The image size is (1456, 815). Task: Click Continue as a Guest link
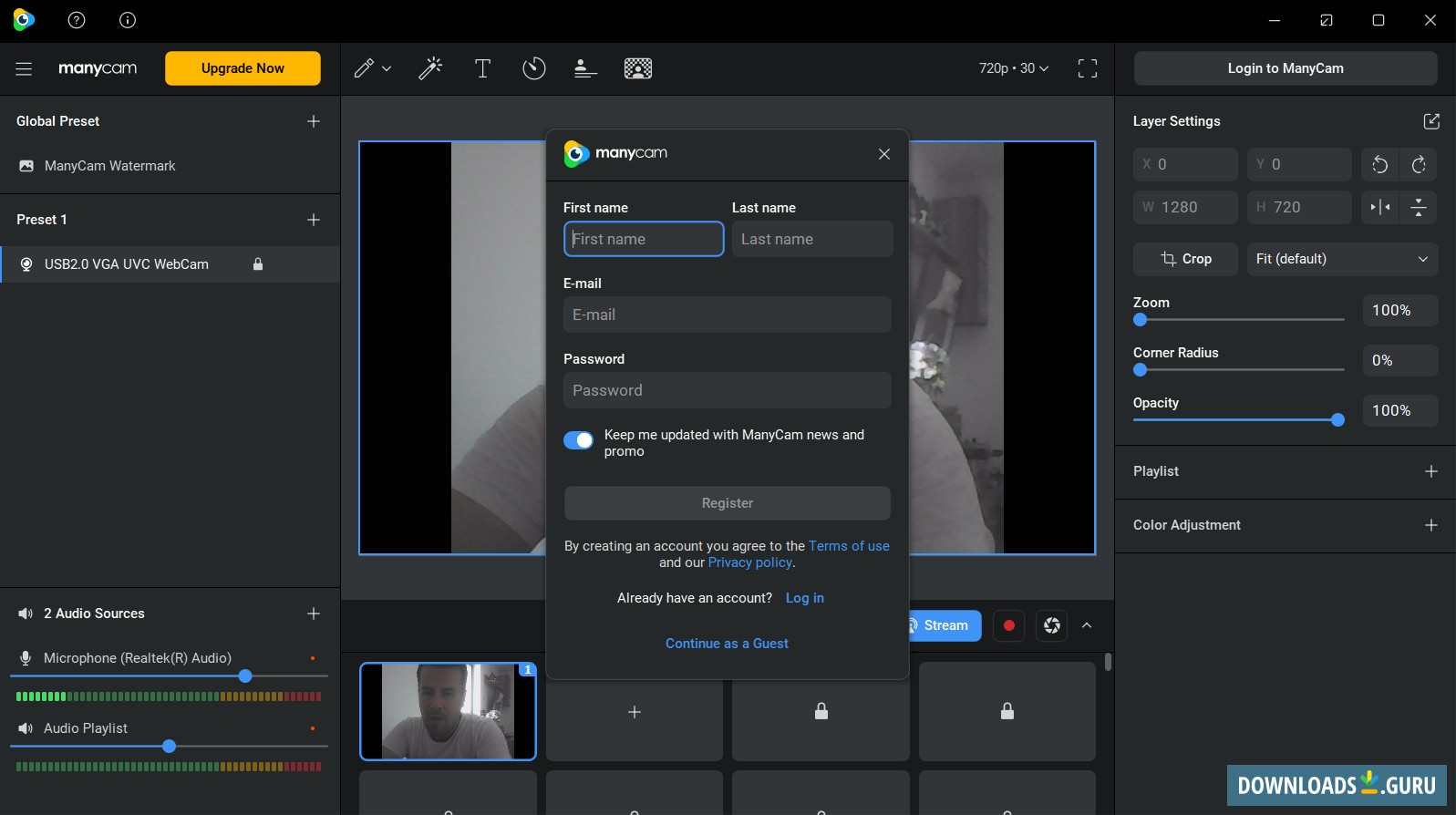(x=727, y=644)
